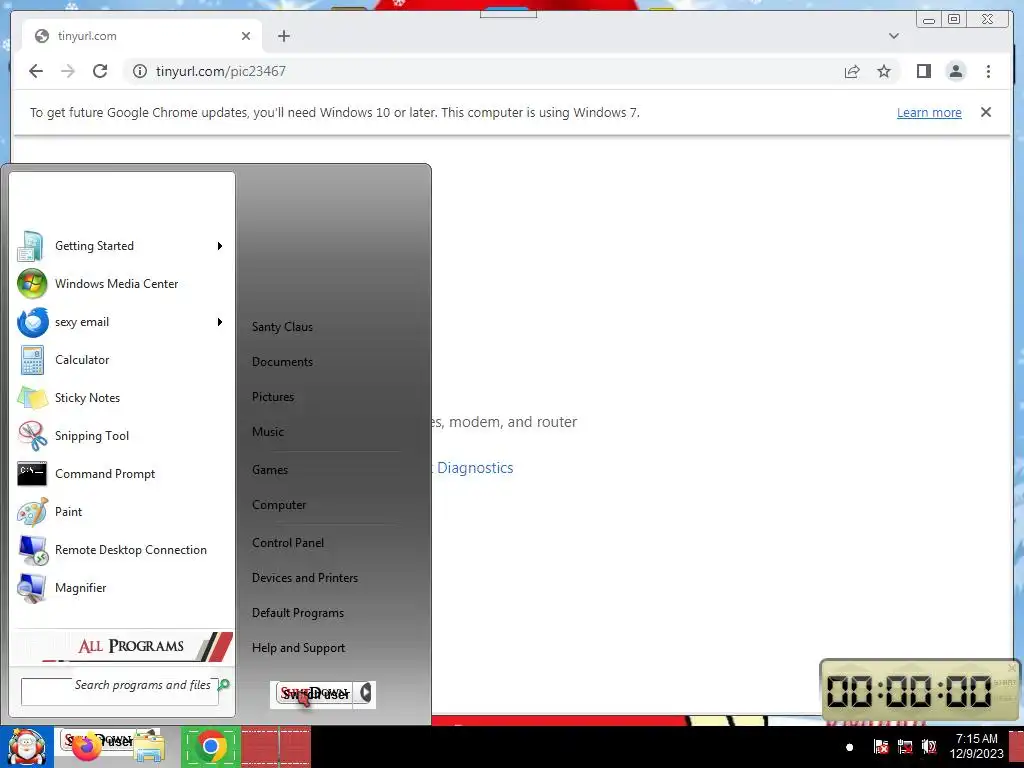Screen dimensions: 1024x768
Task: Open Music library
Action: (268, 432)
